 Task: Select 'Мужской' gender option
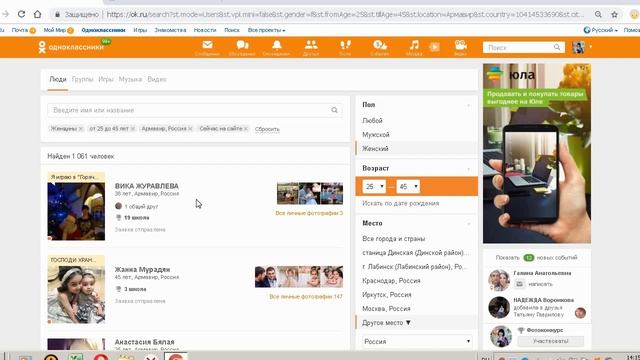pyautogui.click(x=376, y=135)
